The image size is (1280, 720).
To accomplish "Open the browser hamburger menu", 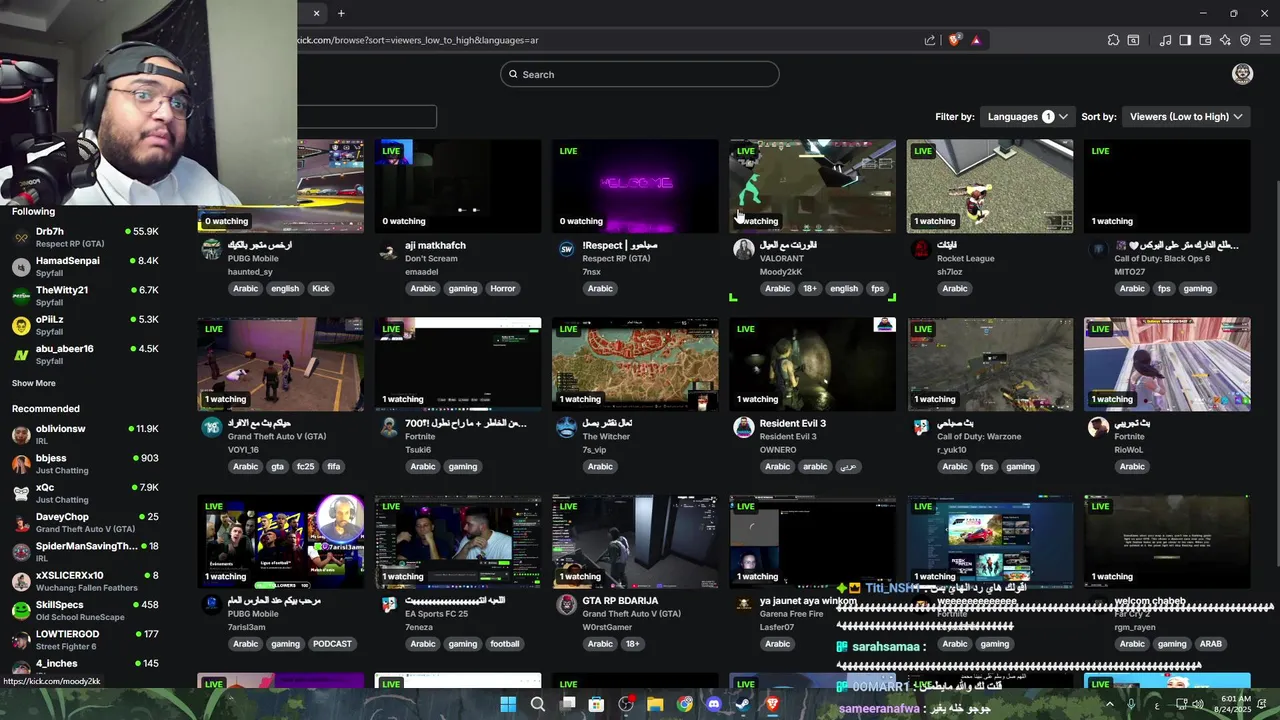I will [1265, 40].
